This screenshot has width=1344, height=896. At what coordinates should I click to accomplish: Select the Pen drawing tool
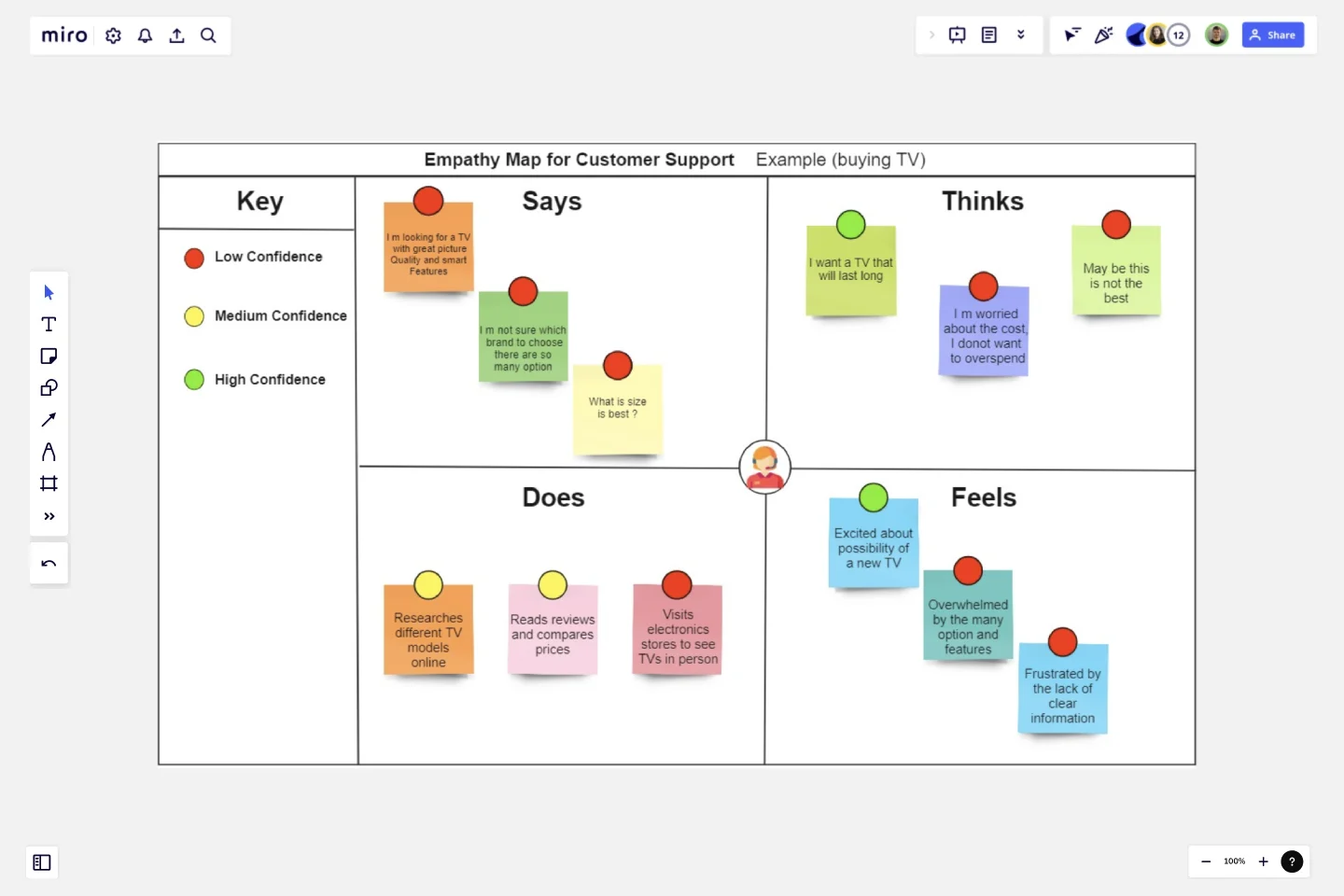(x=49, y=452)
